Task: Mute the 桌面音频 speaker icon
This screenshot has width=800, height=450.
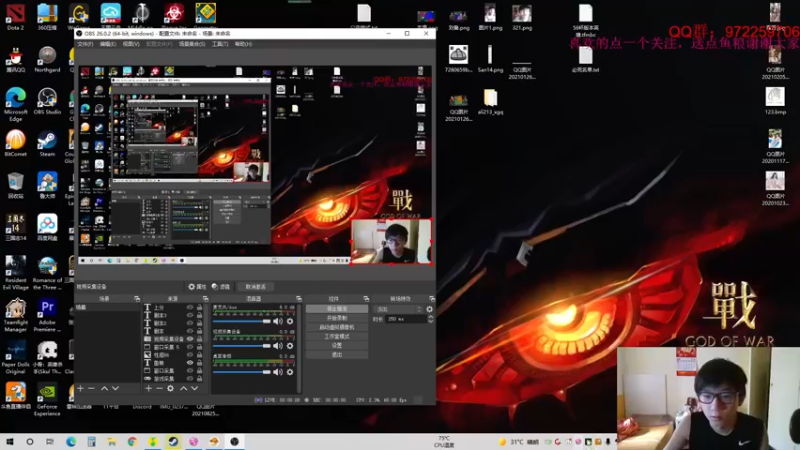Action: click(278, 372)
